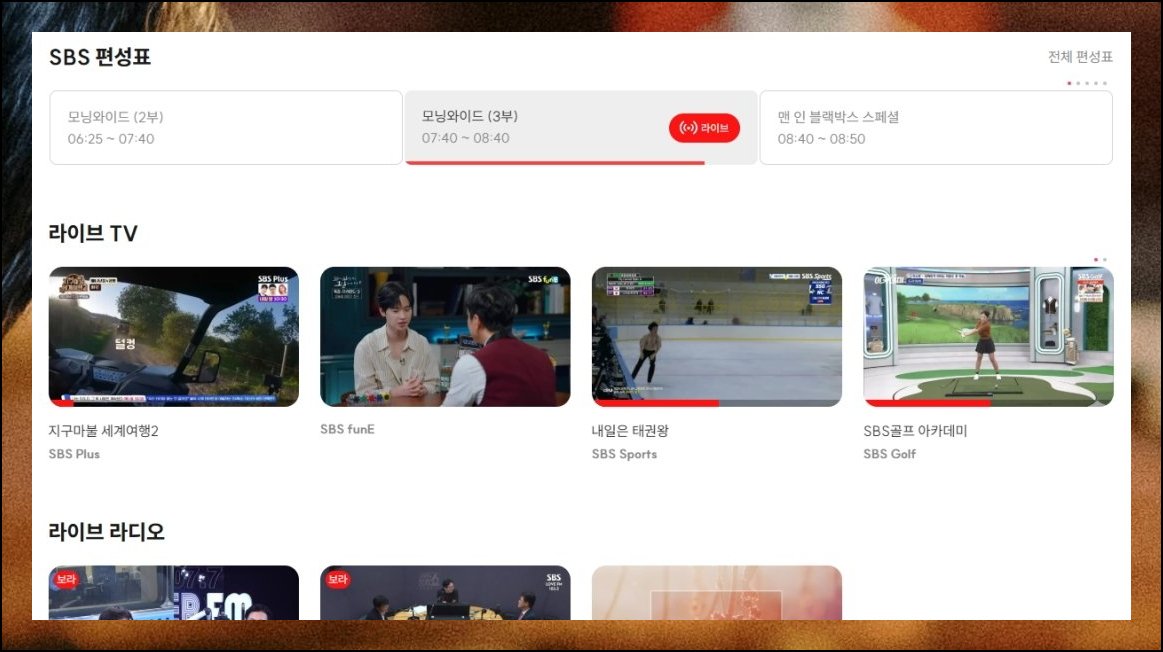
Task: Open the SBS funE live thumbnail
Action: [445, 337]
